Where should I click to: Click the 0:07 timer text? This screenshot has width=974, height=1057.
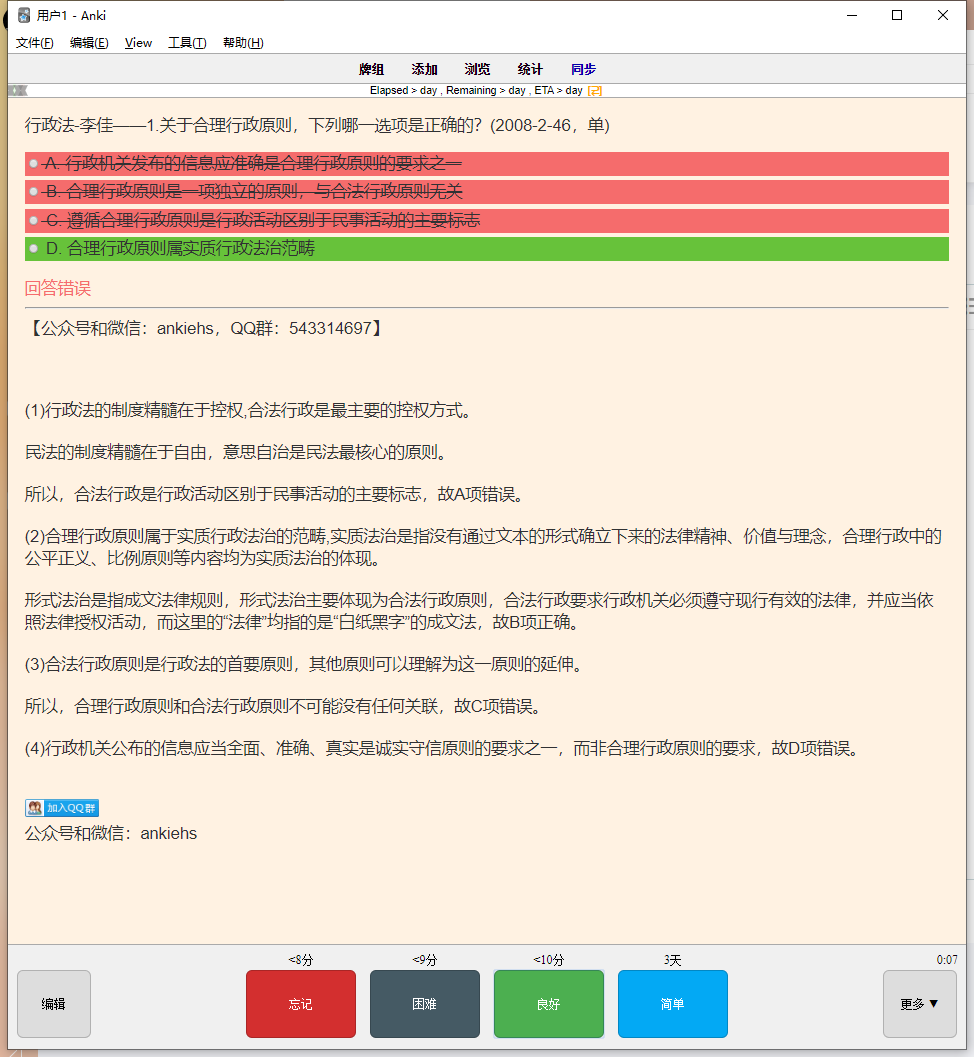(x=946, y=959)
